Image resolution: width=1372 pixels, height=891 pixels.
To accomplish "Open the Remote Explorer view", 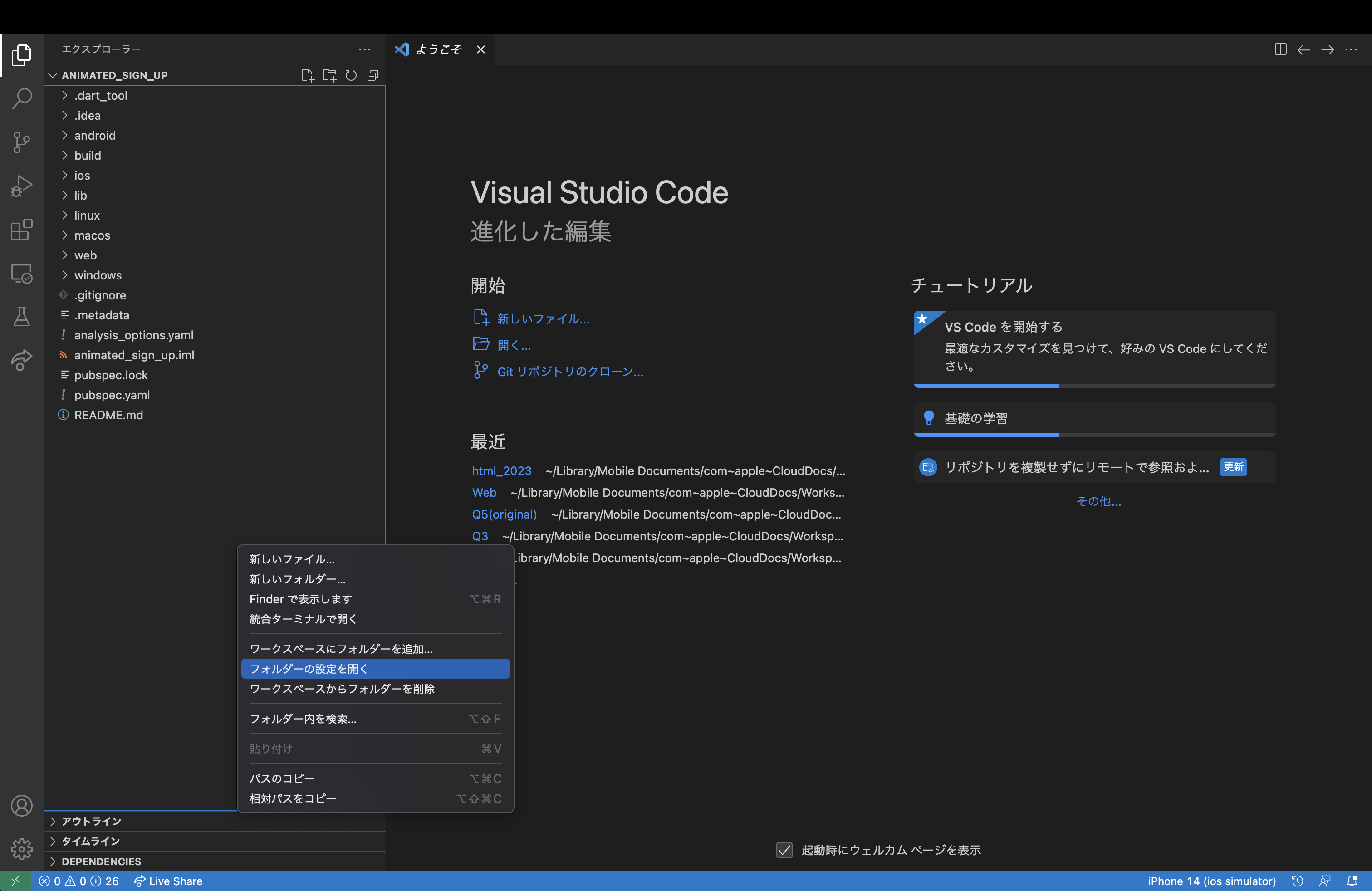I will [x=21, y=274].
